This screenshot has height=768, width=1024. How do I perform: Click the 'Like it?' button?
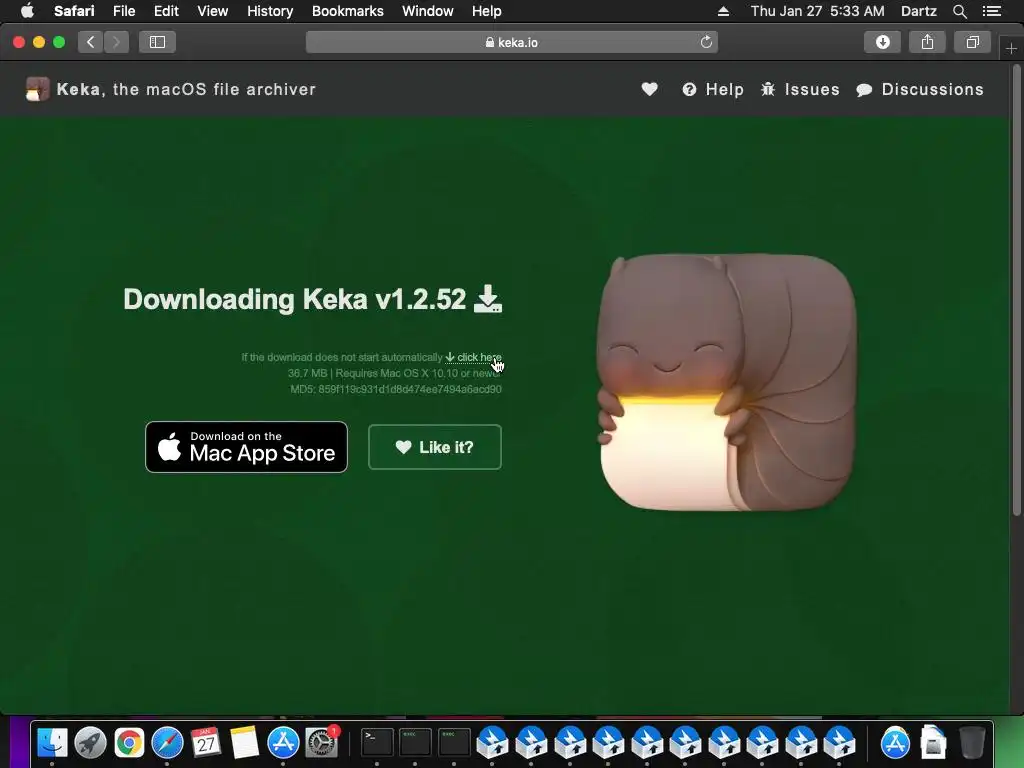click(x=435, y=447)
